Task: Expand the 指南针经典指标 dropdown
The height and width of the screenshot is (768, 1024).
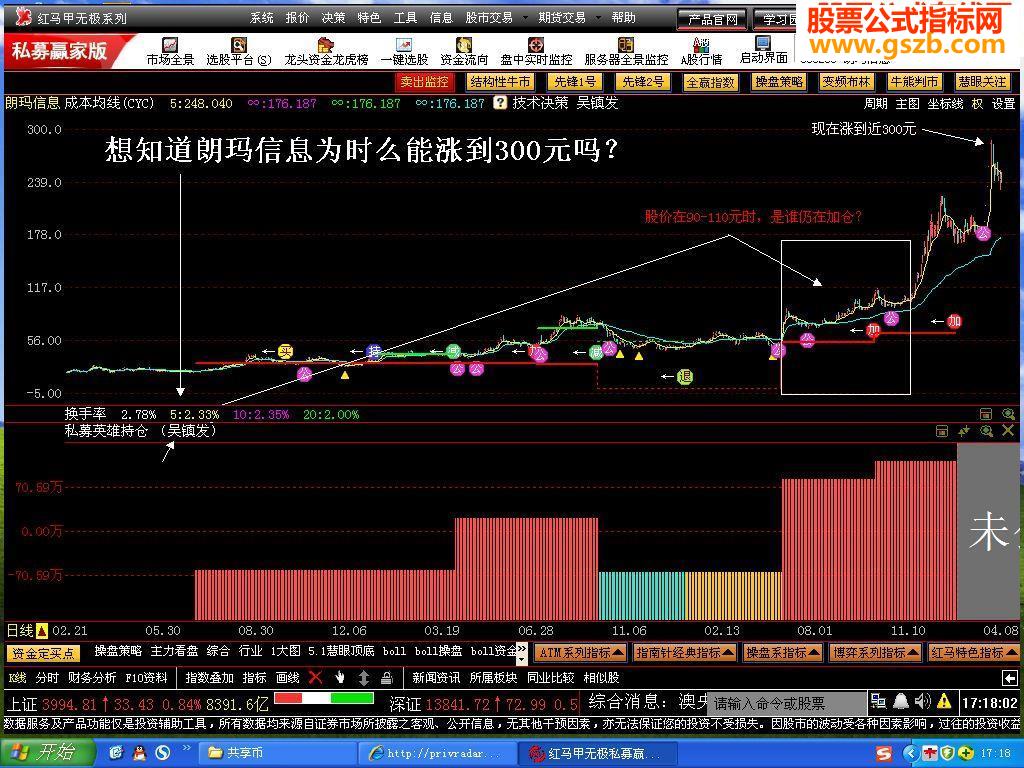Action: [x=685, y=652]
